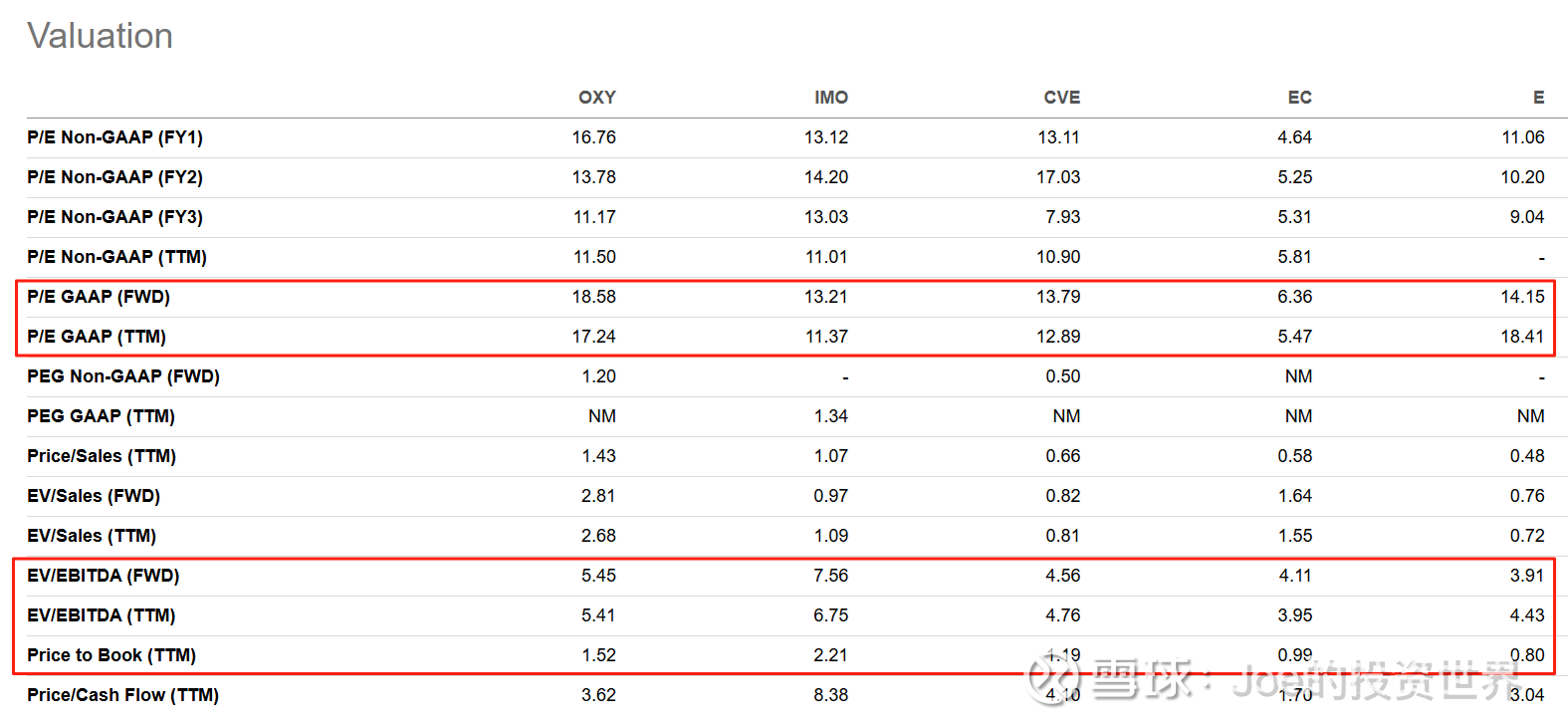Click EC FY1 P/E value 4.64
Viewport: 1568px width, 728px height.
(x=1295, y=137)
